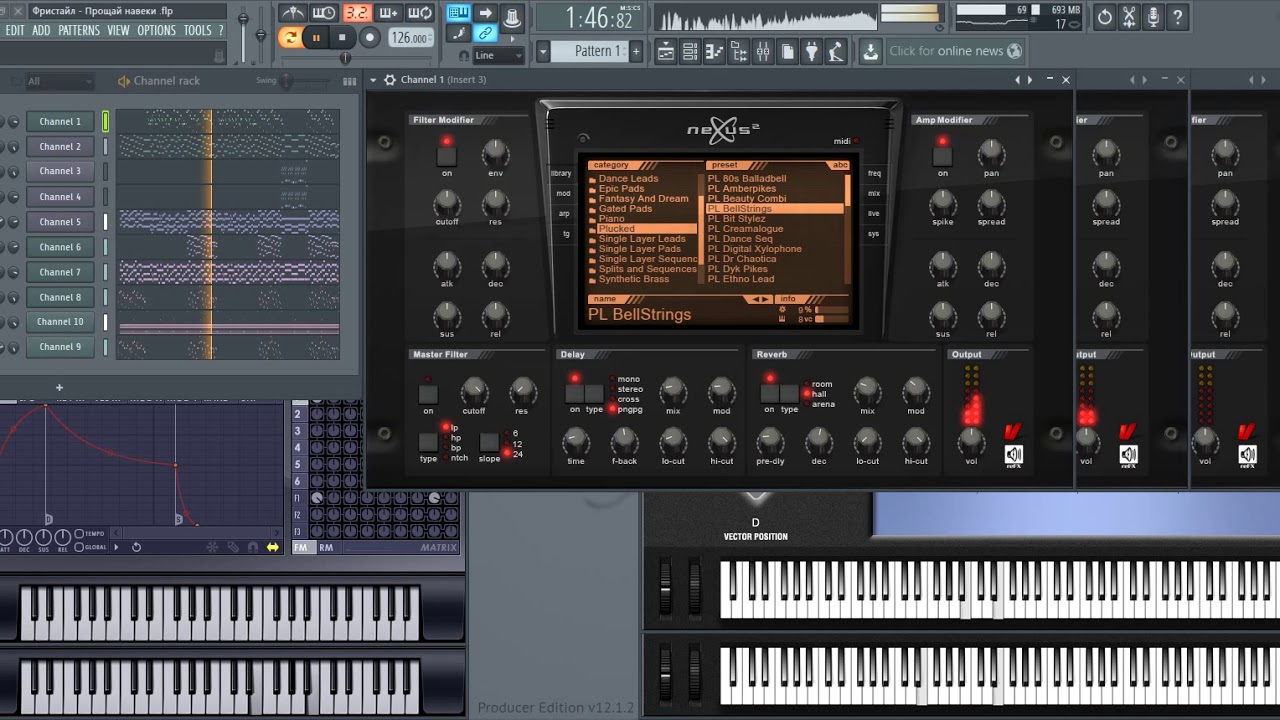Toggle typing keyboard to piano icon
The image size is (1280, 720).
459,13
